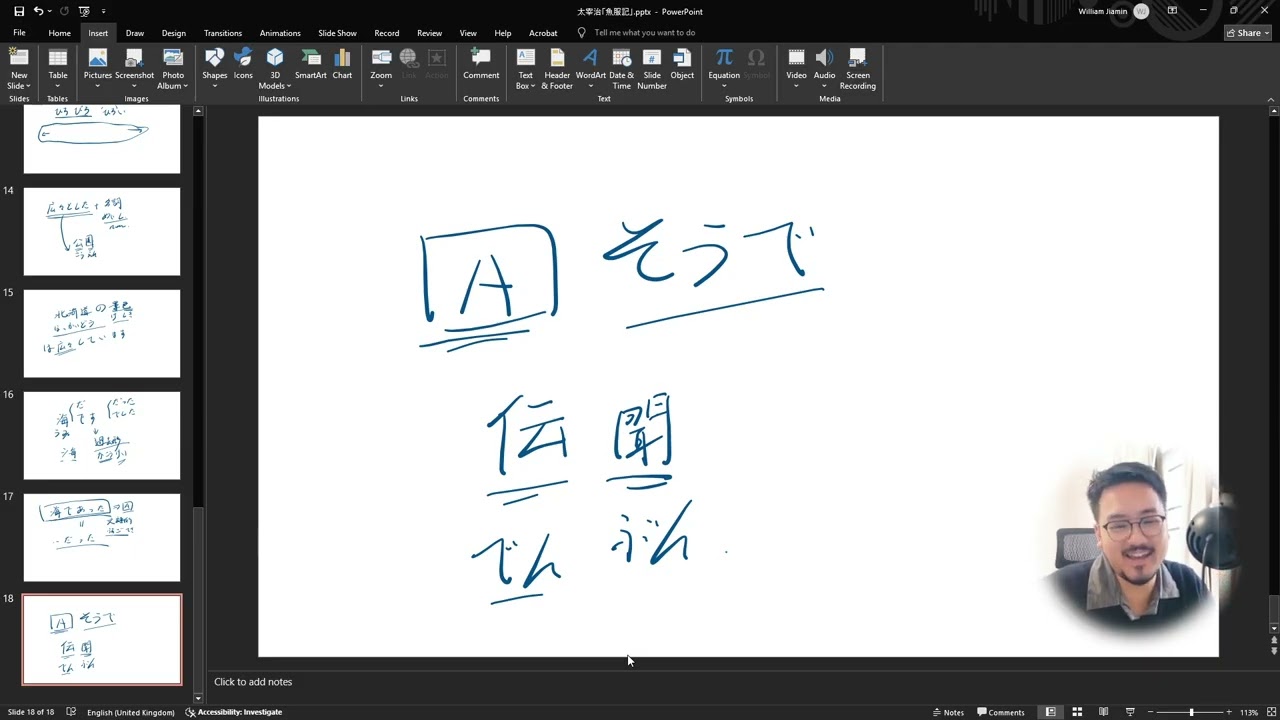Screen dimensions: 1280x720
Task: Open the Header & Footer dialog
Action: pos(557,68)
